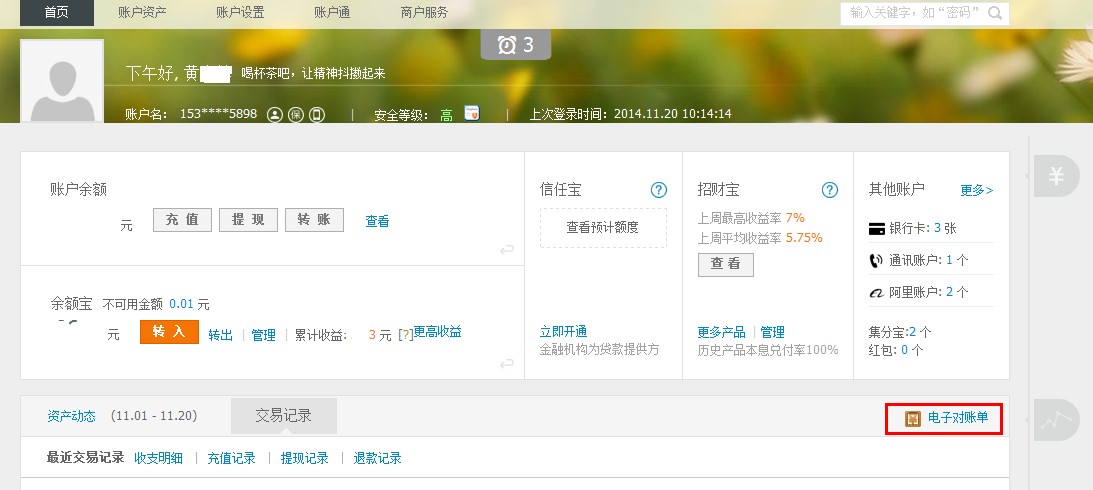This screenshot has height=490, width=1093.
Task: Open the security level shield icon
Action: pyautogui.click(x=472, y=114)
